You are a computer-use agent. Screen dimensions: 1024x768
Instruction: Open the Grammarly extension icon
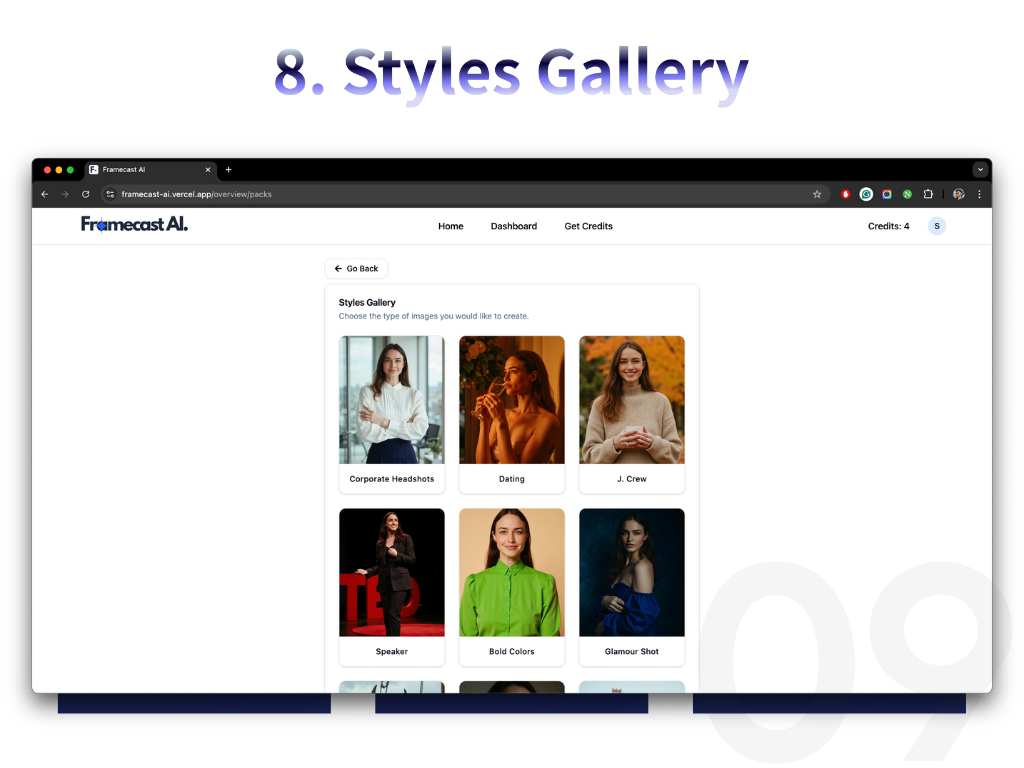click(x=866, y=194)
